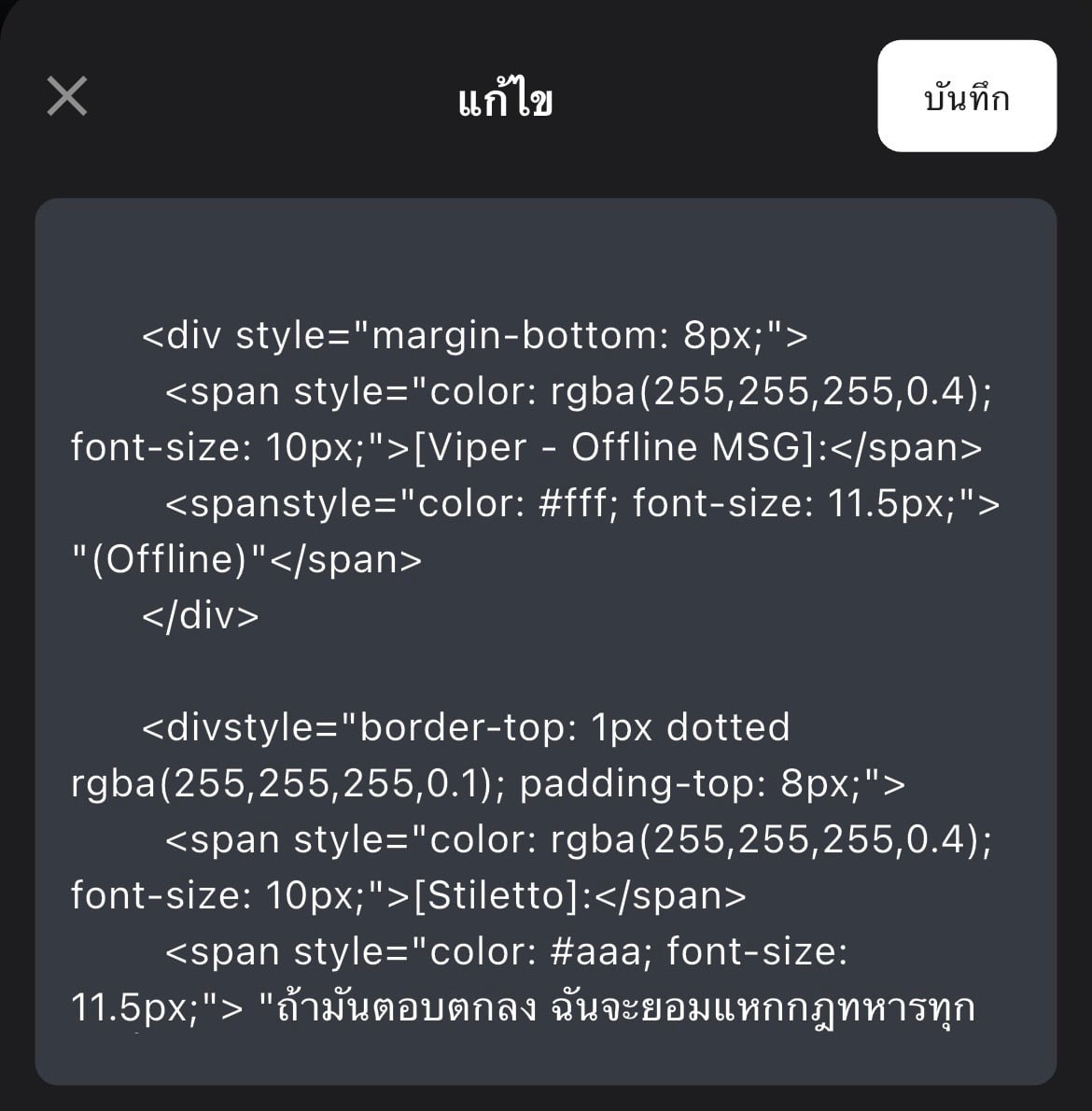Click the text '"(Offline)"</span>'

pyautogui.click(x=246, y=560)
